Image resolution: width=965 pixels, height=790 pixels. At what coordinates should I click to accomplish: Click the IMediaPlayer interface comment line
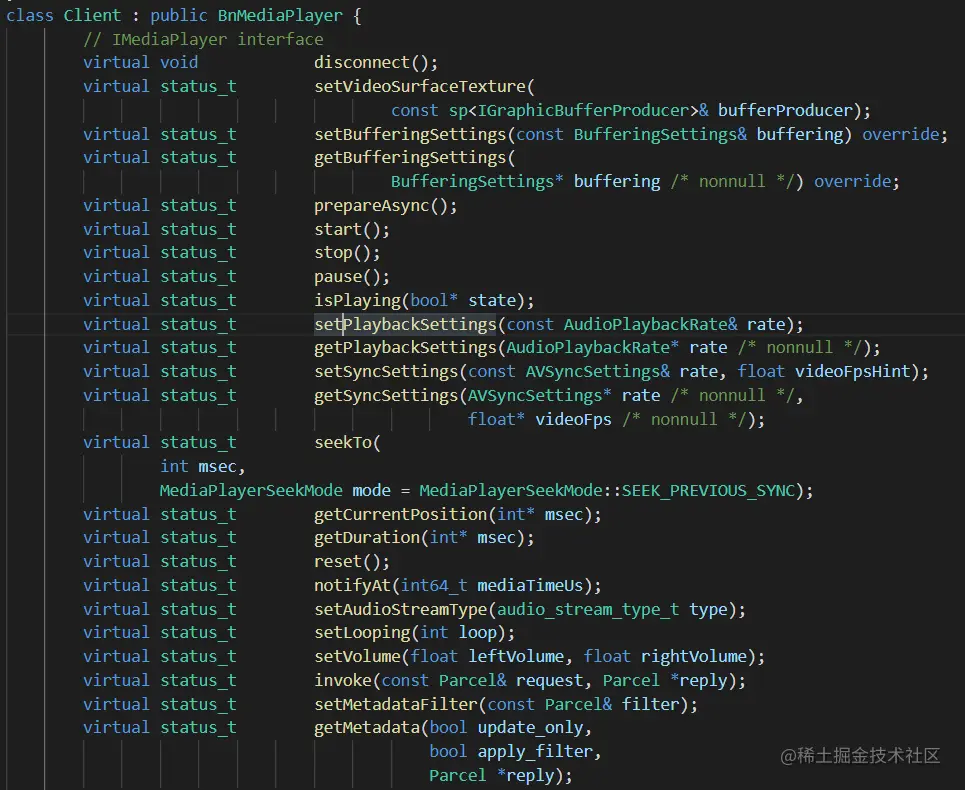(x=203, y=39)
